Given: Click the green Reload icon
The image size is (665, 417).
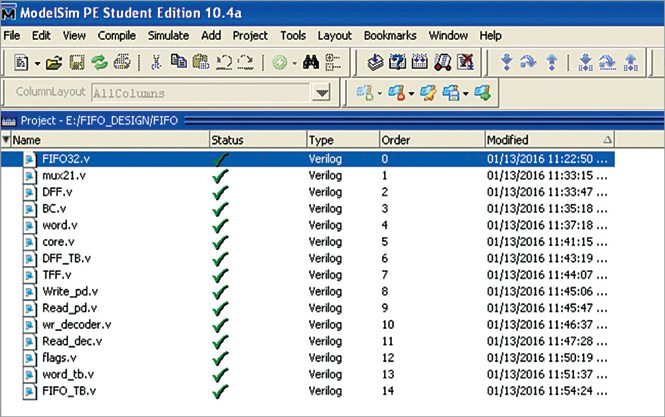Looking at the screenshot, I should click(99, 62).
